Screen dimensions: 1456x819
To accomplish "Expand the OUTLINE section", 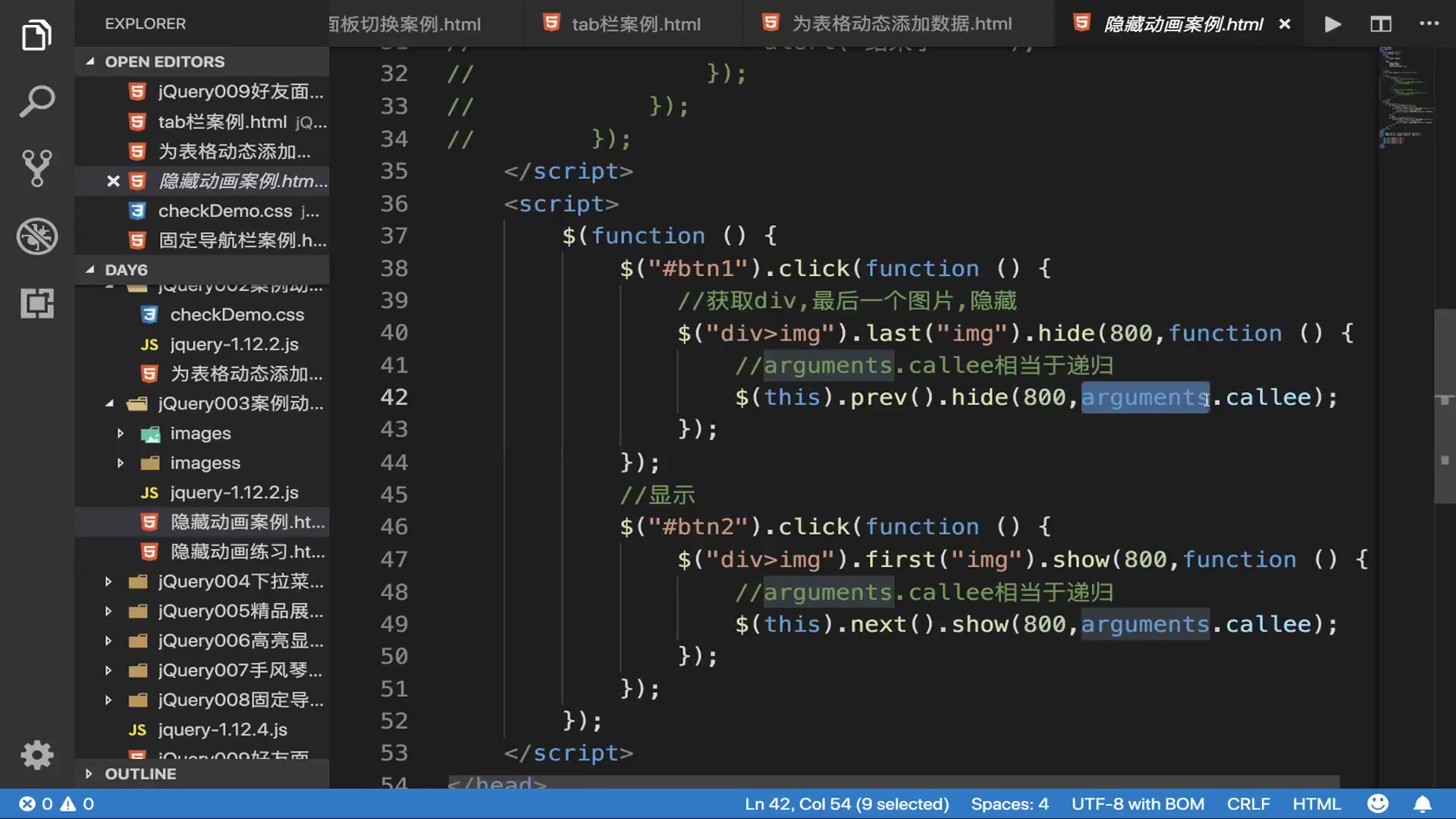I will tap(202, 774).
